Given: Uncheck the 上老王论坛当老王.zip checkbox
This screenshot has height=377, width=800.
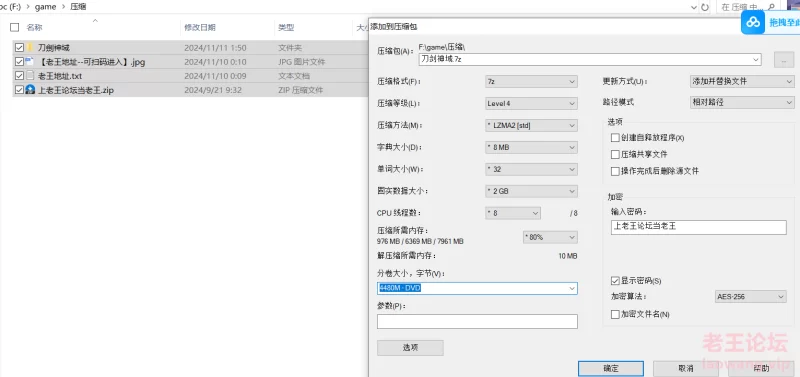Looking at the screenshot, I should pyautogui.click(x=19, y=90).
